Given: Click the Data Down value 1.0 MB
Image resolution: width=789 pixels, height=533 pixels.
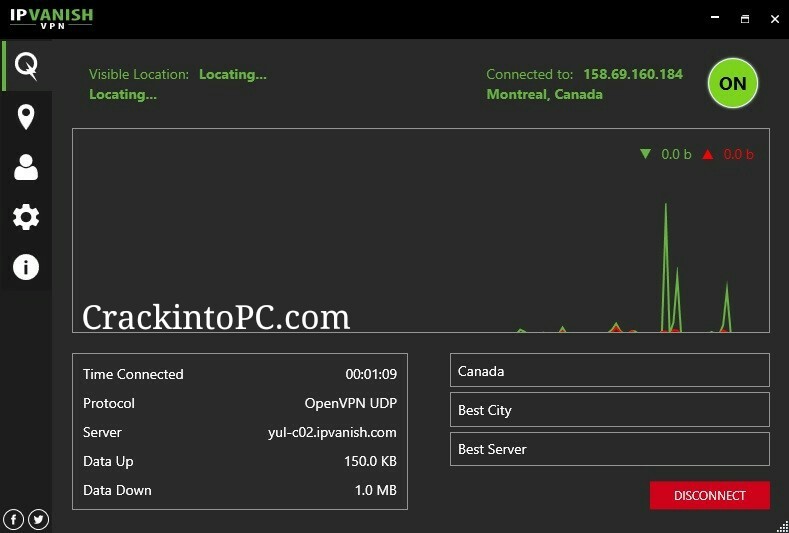Looking at the screenshot, I should pos(376,490).
